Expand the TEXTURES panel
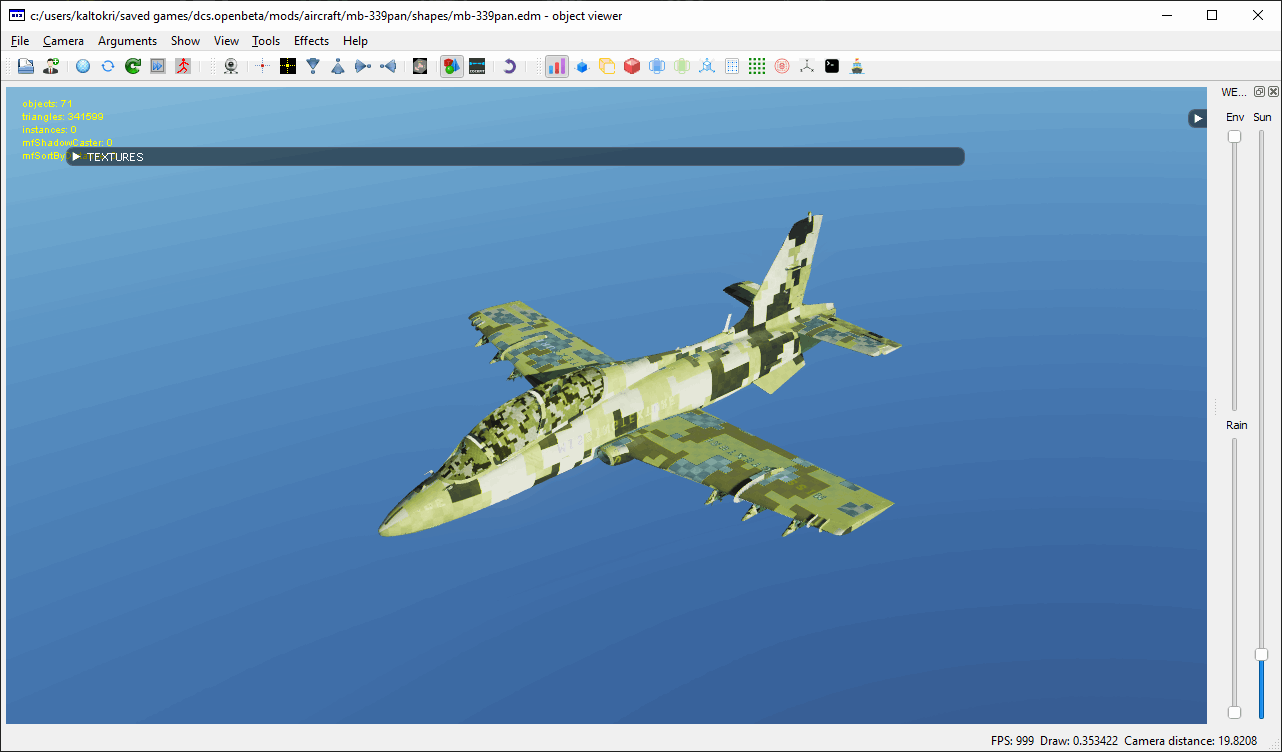1282x752 pixels. pyautogui.click(x=76, y=157)
